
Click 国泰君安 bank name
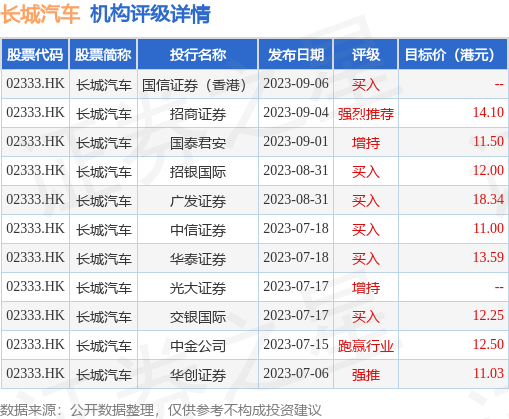coord(198,143)
